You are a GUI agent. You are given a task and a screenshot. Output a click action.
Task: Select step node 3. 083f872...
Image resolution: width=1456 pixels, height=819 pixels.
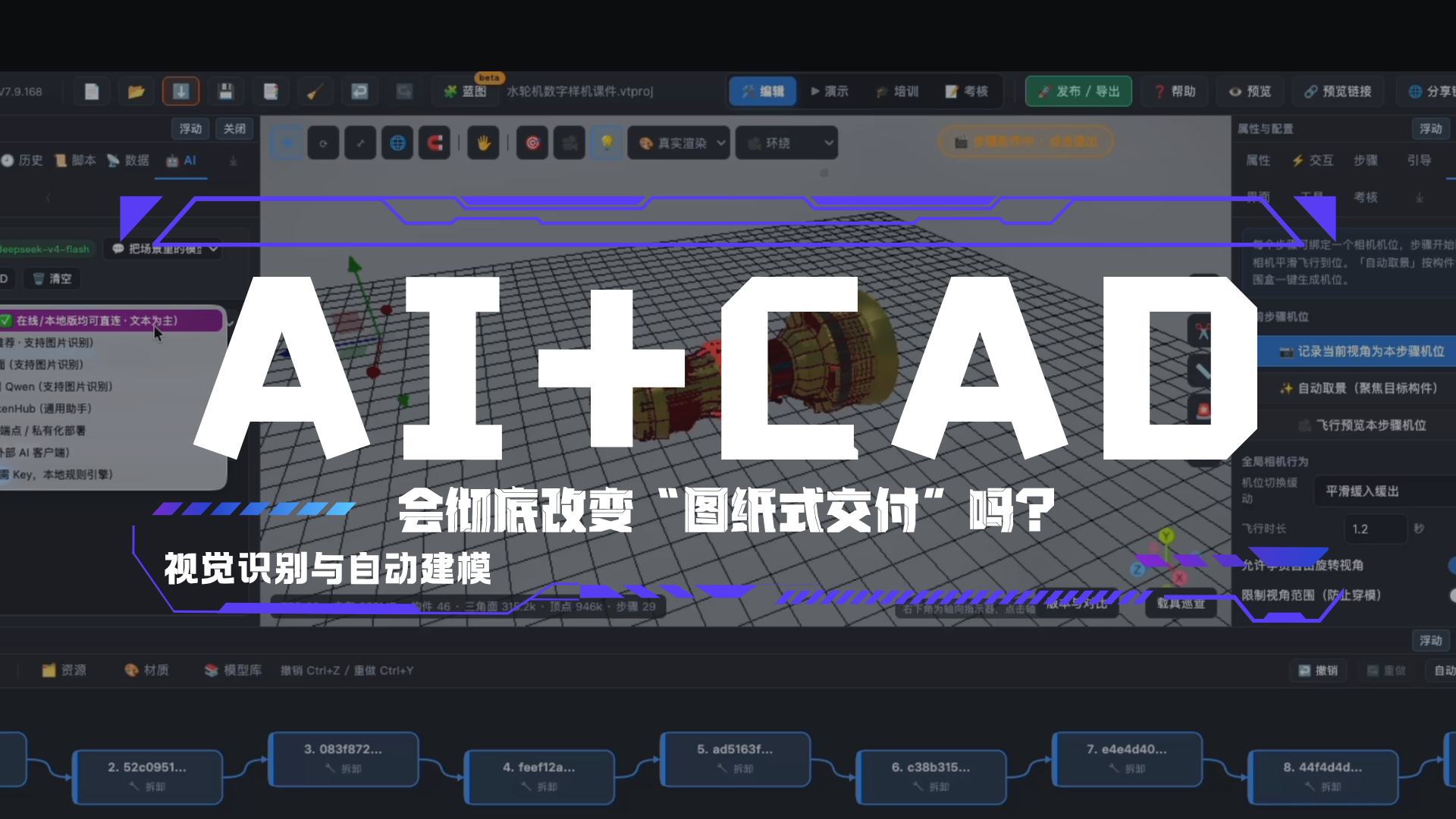344,759
